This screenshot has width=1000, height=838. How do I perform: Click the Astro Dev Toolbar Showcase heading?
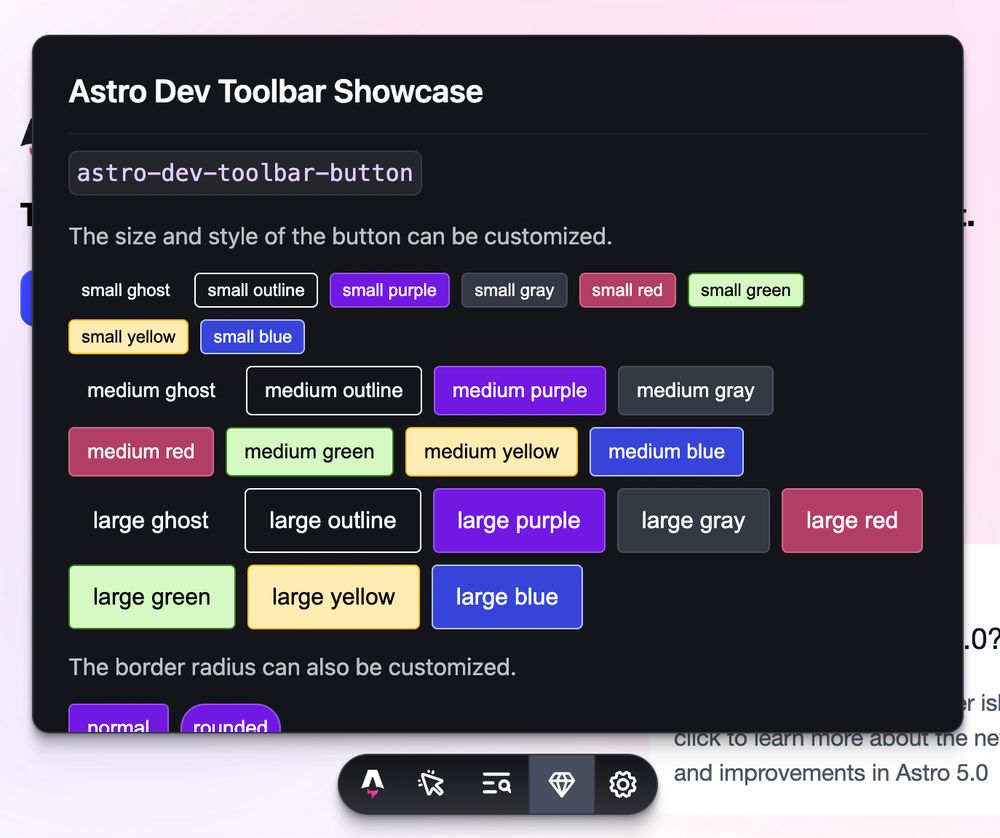coord(276,91)
